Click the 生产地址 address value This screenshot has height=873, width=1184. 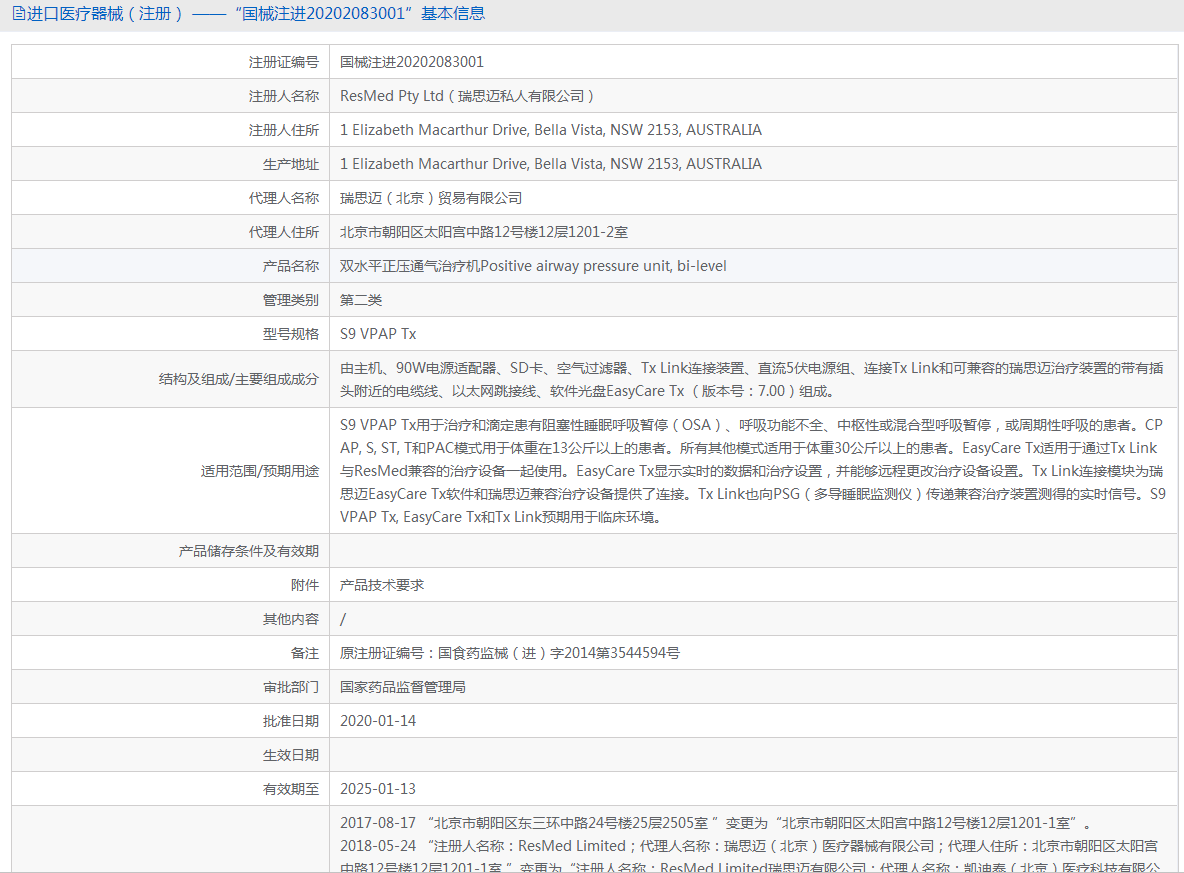(550, 164)
